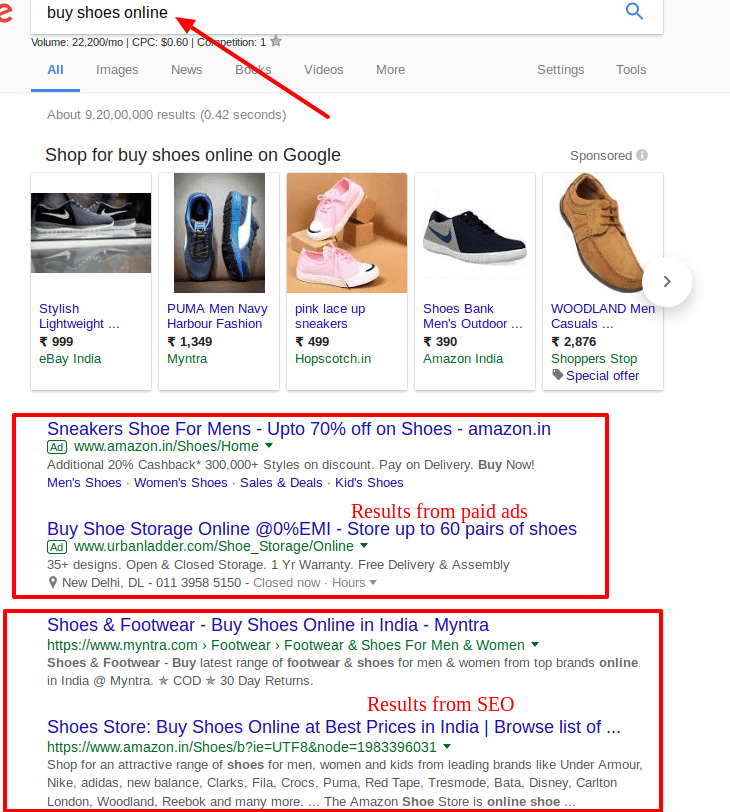Open the Shoes Store Amazon organic result
Viewport: 730px width, 812px height.
pos(333,727)
